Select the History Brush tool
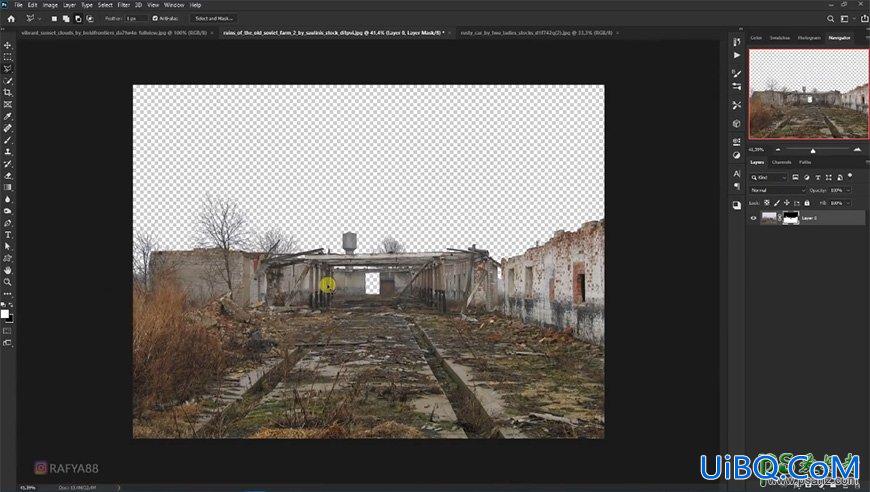 [x=7, y=164]
